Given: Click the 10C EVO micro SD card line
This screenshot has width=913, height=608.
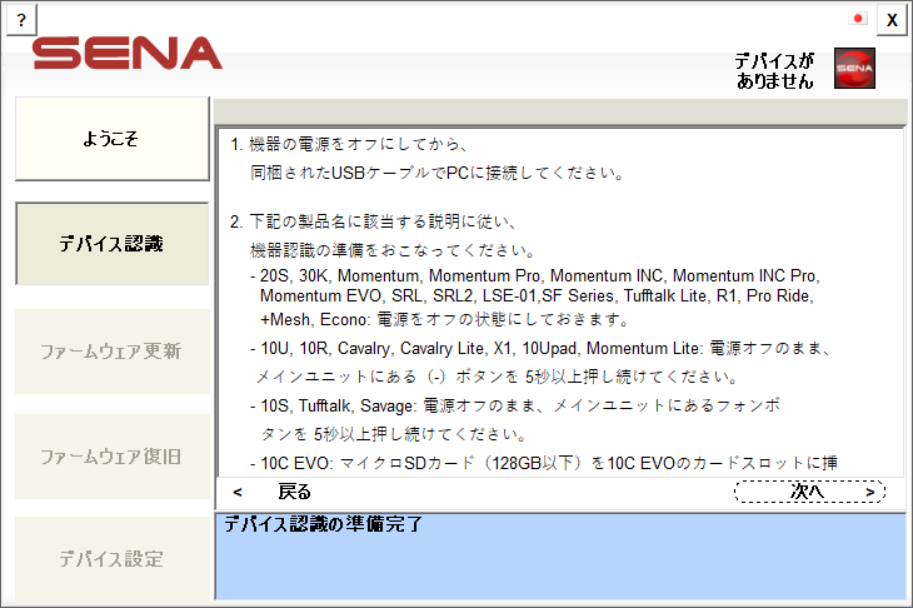Looking at the screenshot, I should (x=544, y=463).
